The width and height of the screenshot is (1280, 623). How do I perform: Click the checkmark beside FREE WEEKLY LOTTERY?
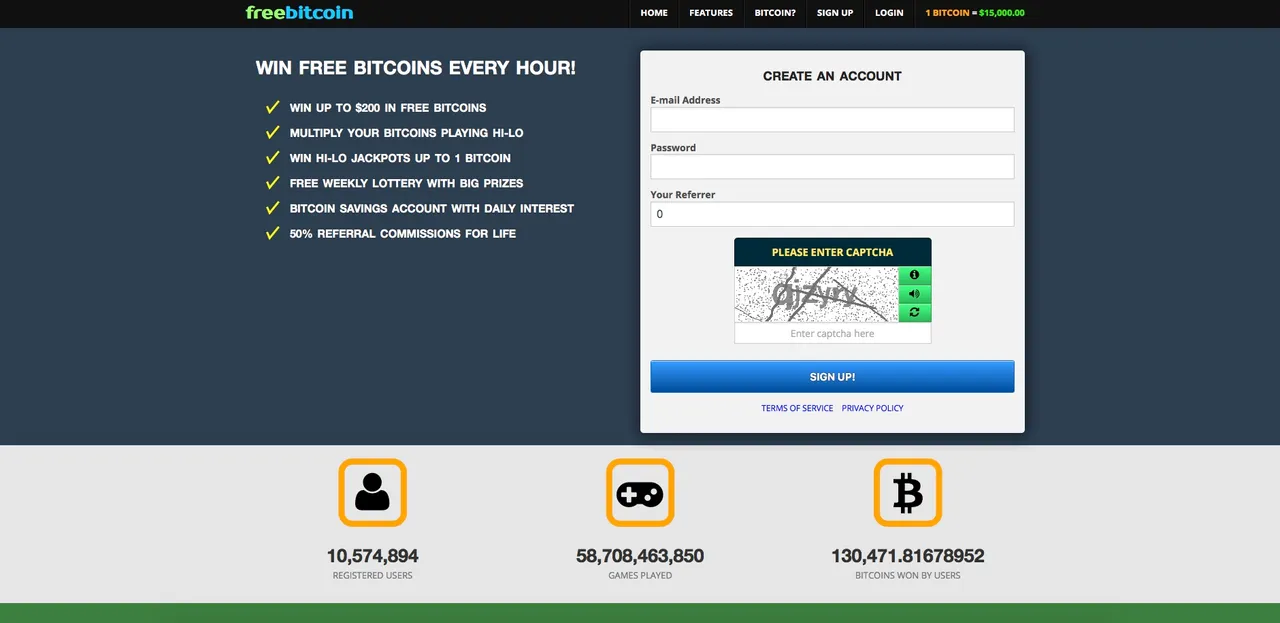click(x=272, y=183)
